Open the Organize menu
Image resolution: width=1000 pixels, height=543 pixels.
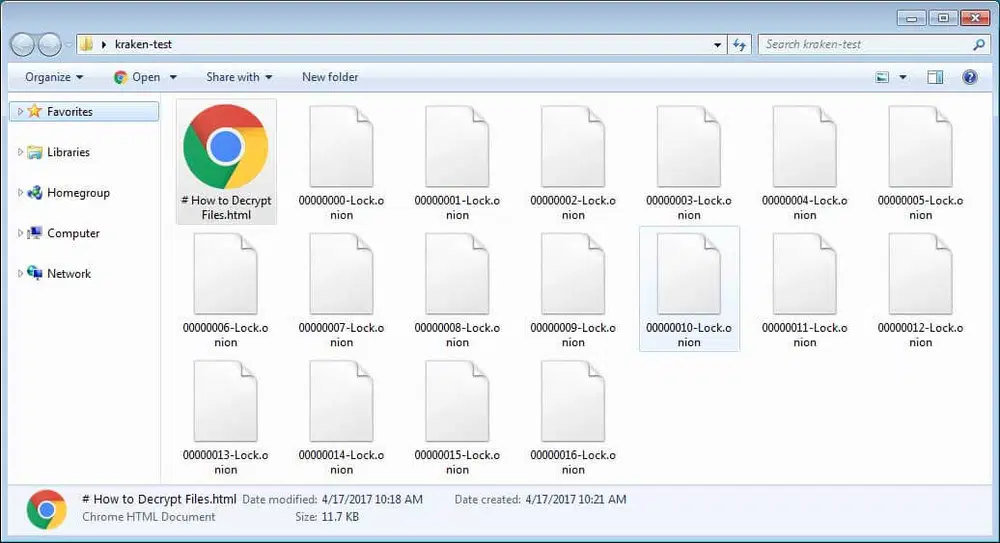click(54, 77)
